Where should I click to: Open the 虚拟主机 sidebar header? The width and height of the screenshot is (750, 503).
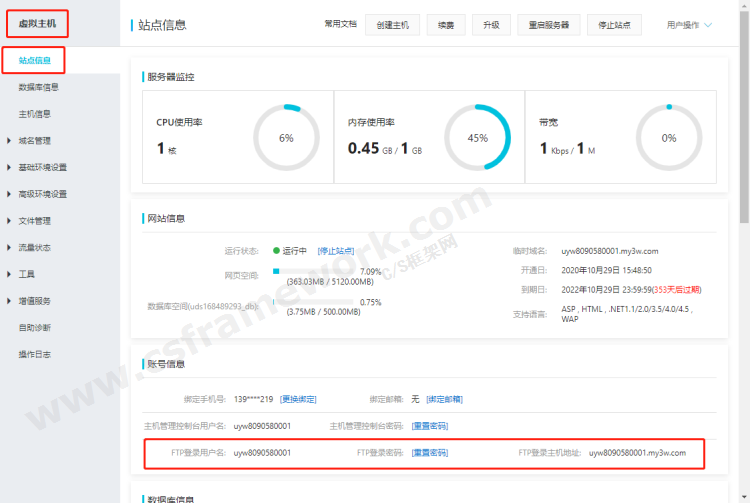37,23
